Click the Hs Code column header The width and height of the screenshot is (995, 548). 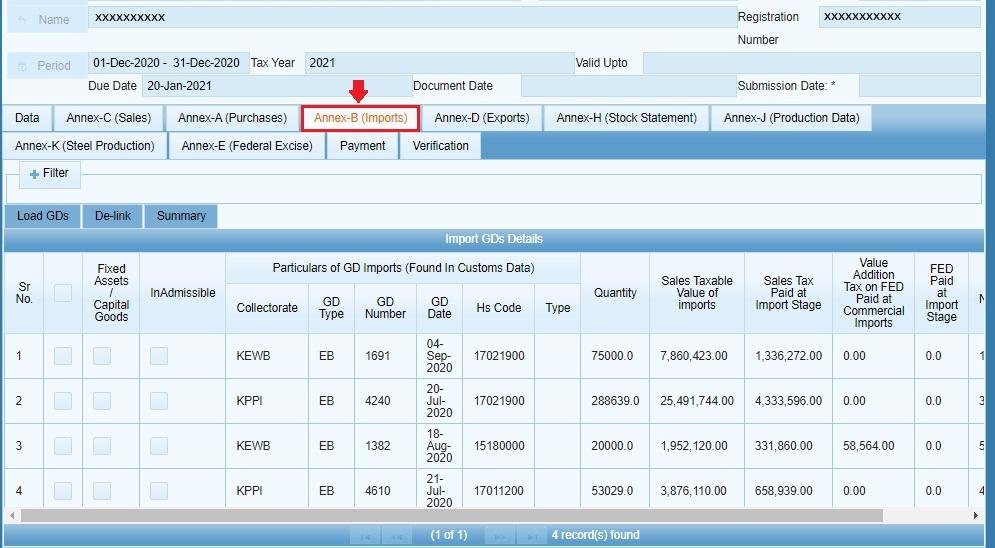pyautogui.click(x=499, y=308)
